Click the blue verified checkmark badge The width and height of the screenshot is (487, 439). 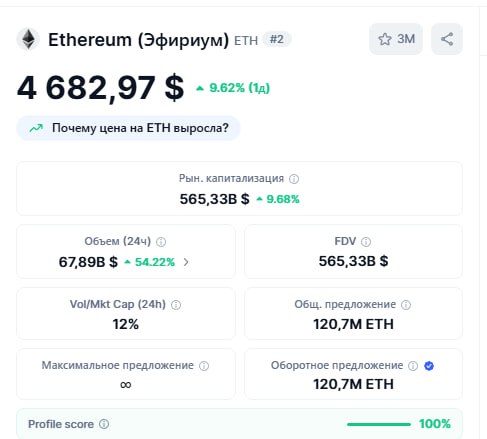coord(429,366)
